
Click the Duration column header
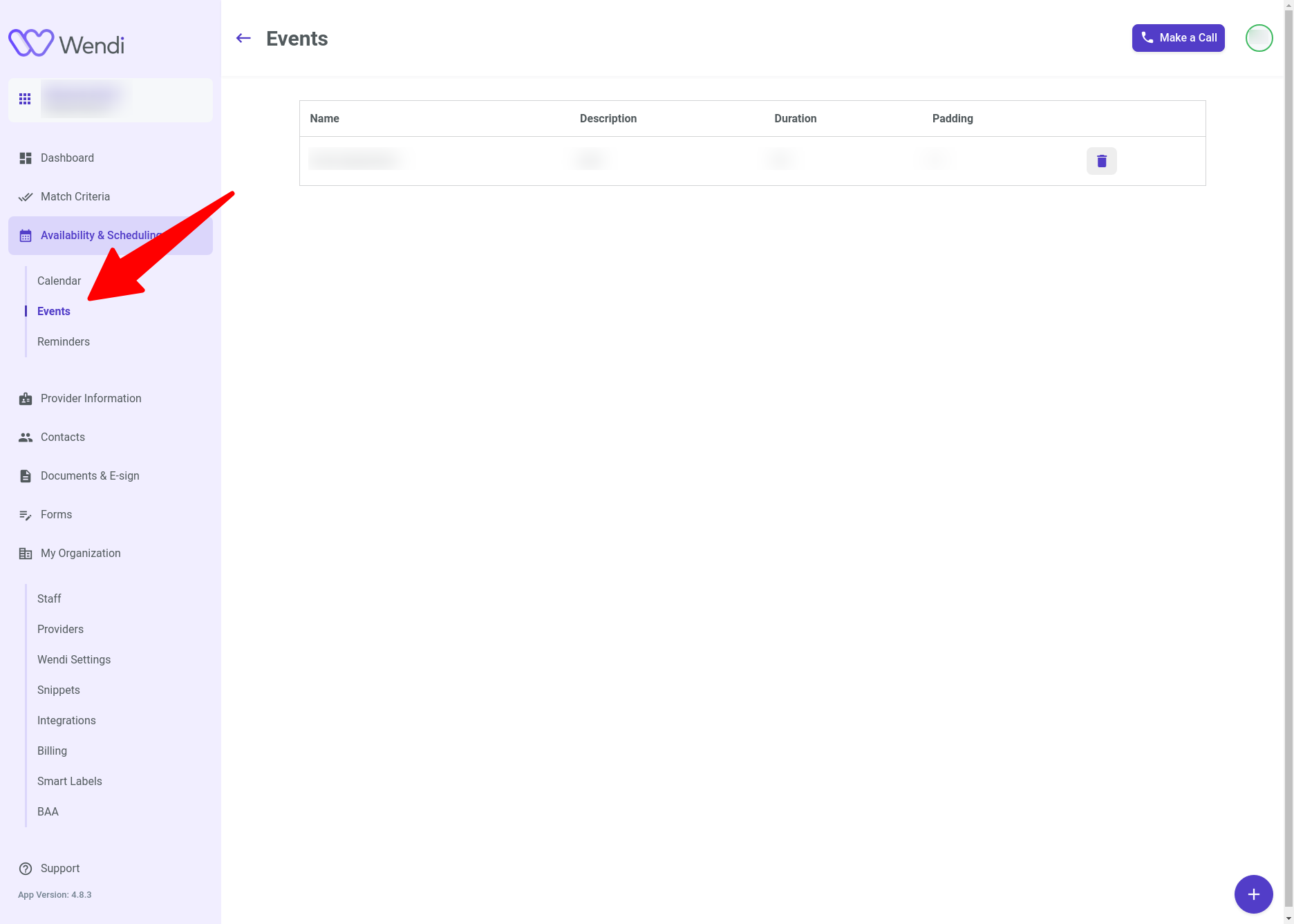tap(796, 119)
